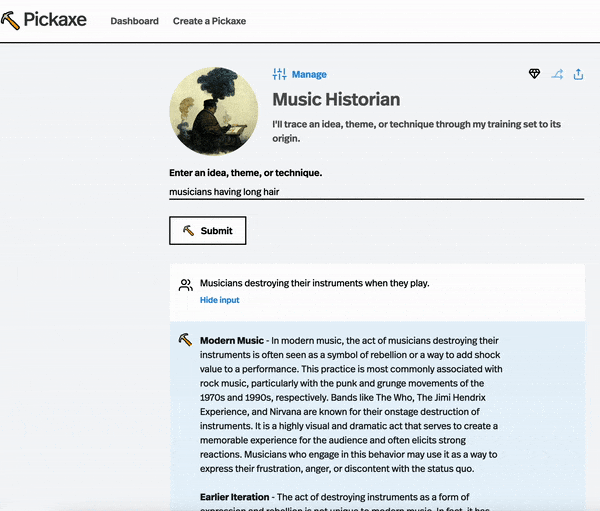Click the Pickaxe hammer logo icon
The width and height of the screenshot is (600, 511).
(11, 20)
